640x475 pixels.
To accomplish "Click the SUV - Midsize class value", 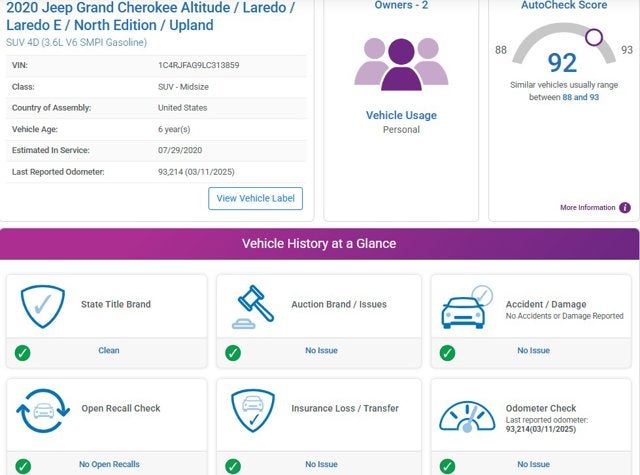I will (183, 87).
